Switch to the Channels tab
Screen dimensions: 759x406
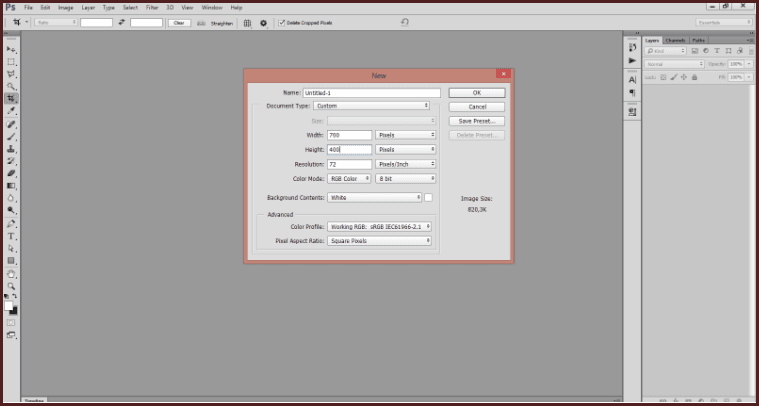[676, 40]
